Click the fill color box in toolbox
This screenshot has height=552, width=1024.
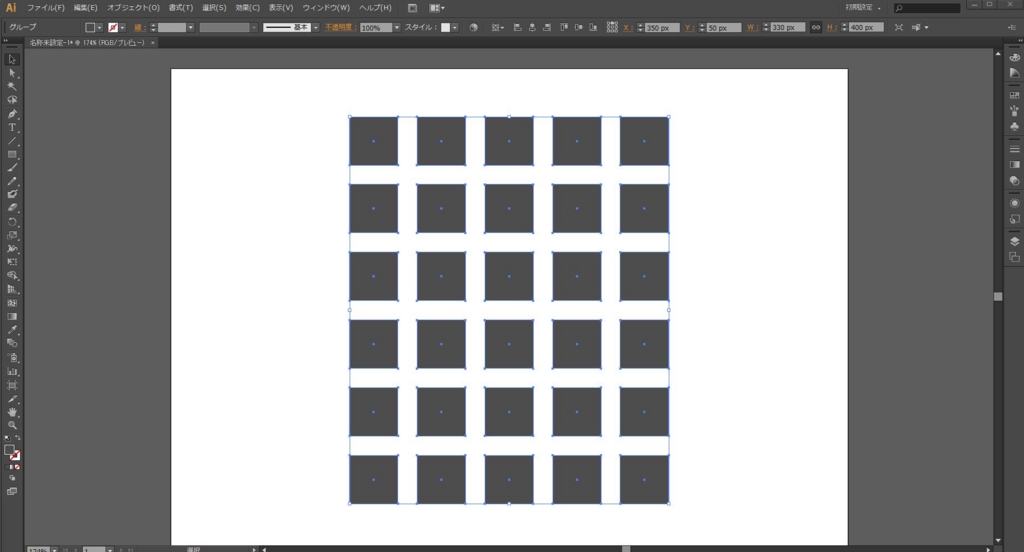pos(9,450)
